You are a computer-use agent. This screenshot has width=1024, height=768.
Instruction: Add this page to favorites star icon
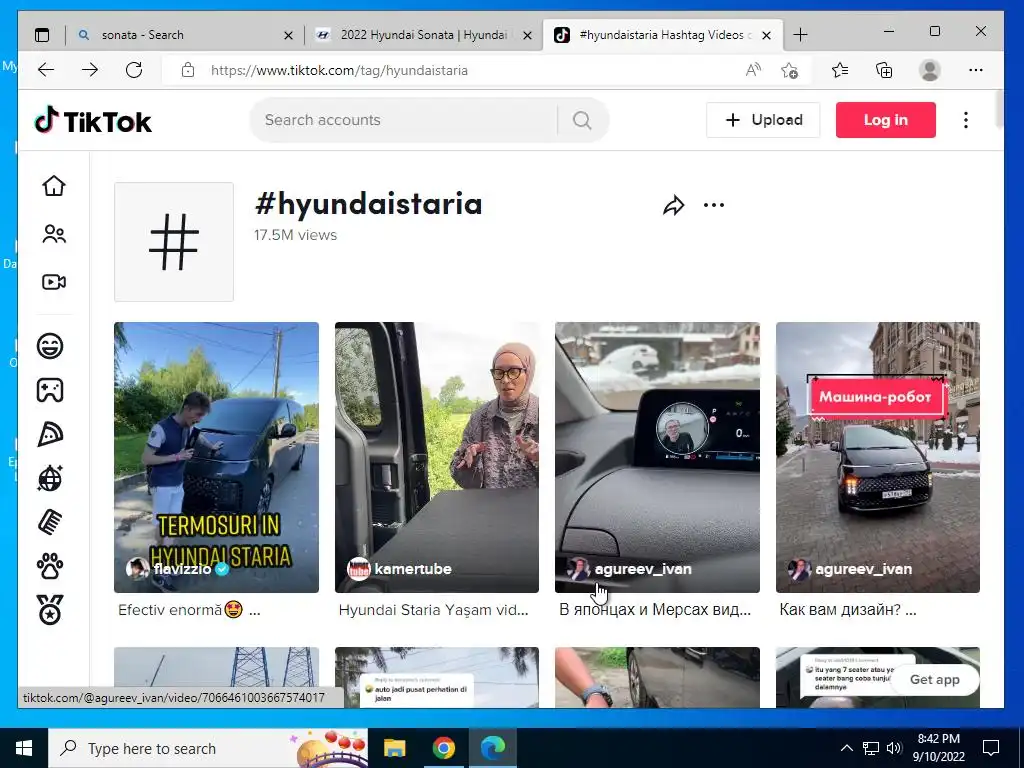point(790,70)
